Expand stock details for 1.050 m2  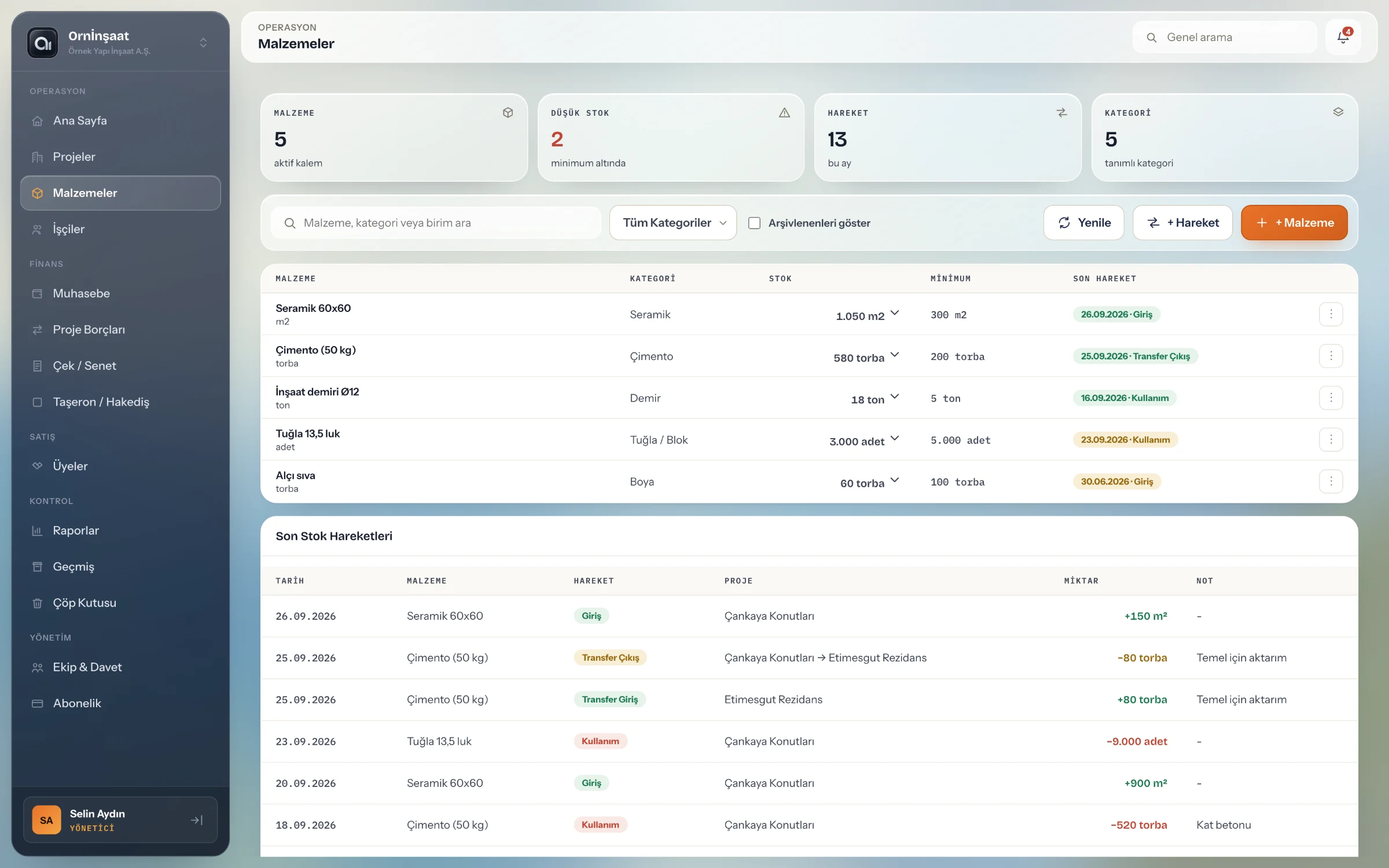click(894, 313)
